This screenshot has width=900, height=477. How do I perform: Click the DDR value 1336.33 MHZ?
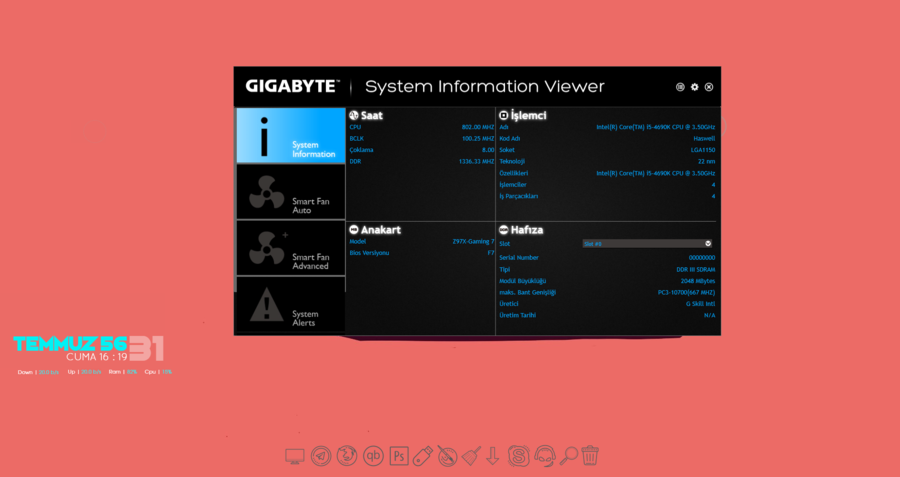coord(476,162)
